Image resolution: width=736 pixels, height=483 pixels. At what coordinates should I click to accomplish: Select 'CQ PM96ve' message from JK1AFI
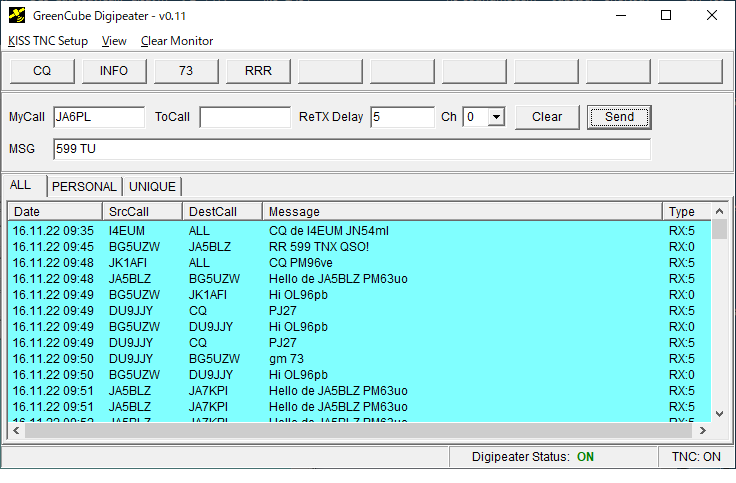[359, 263]
